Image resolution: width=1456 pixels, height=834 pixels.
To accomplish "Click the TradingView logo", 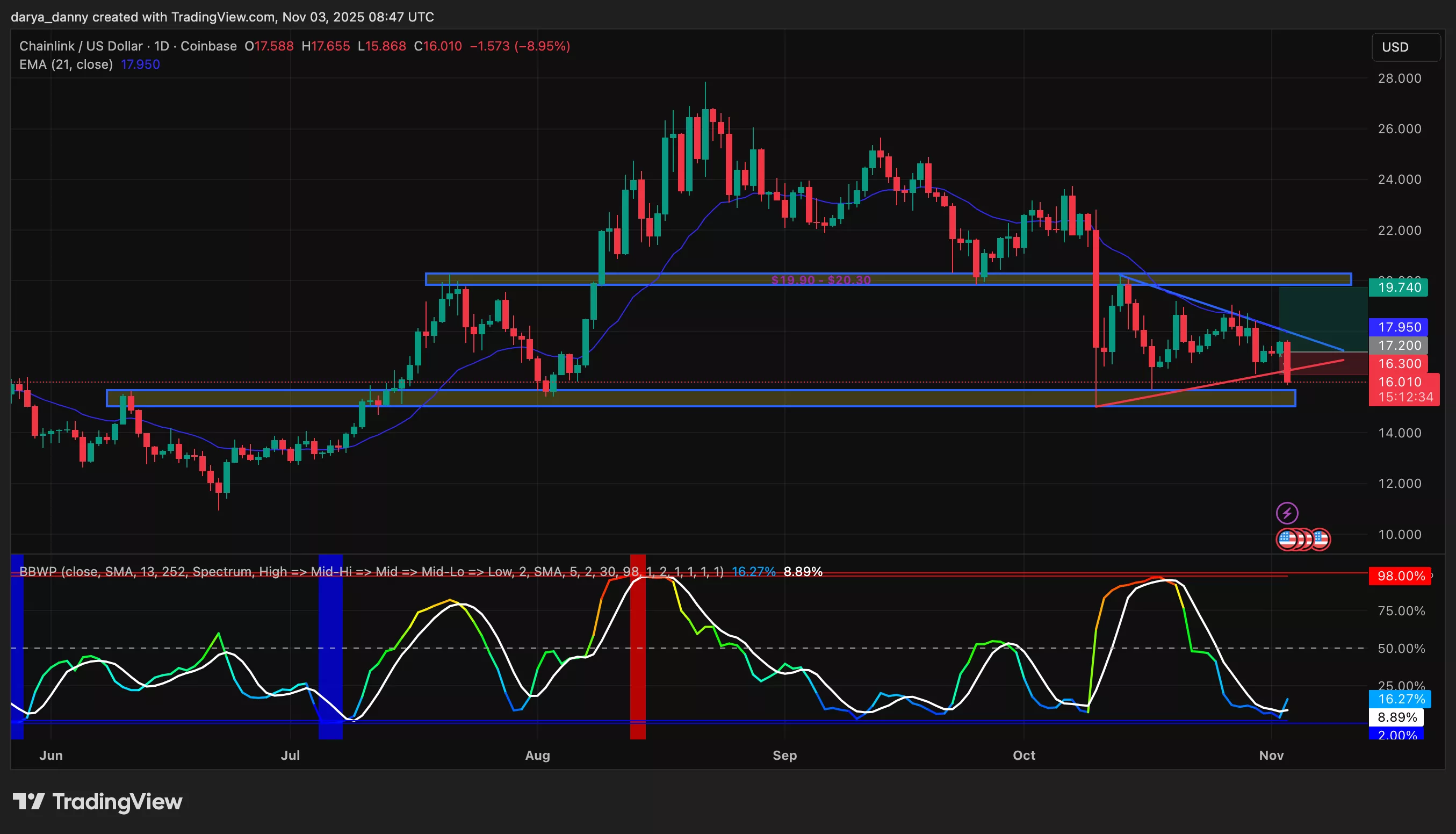I will click(95, 802).
